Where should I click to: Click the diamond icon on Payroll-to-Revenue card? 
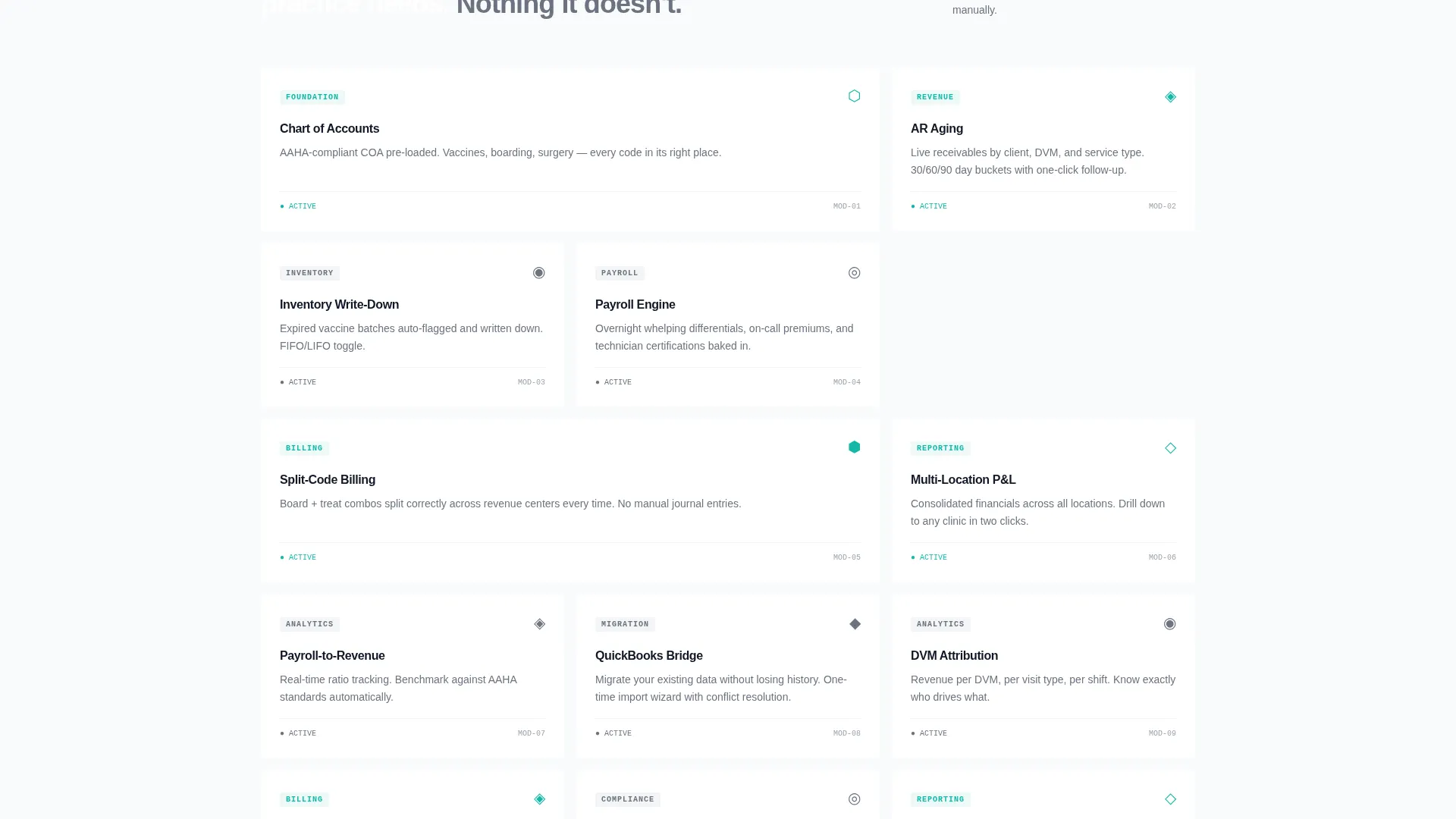click(539, 624)
